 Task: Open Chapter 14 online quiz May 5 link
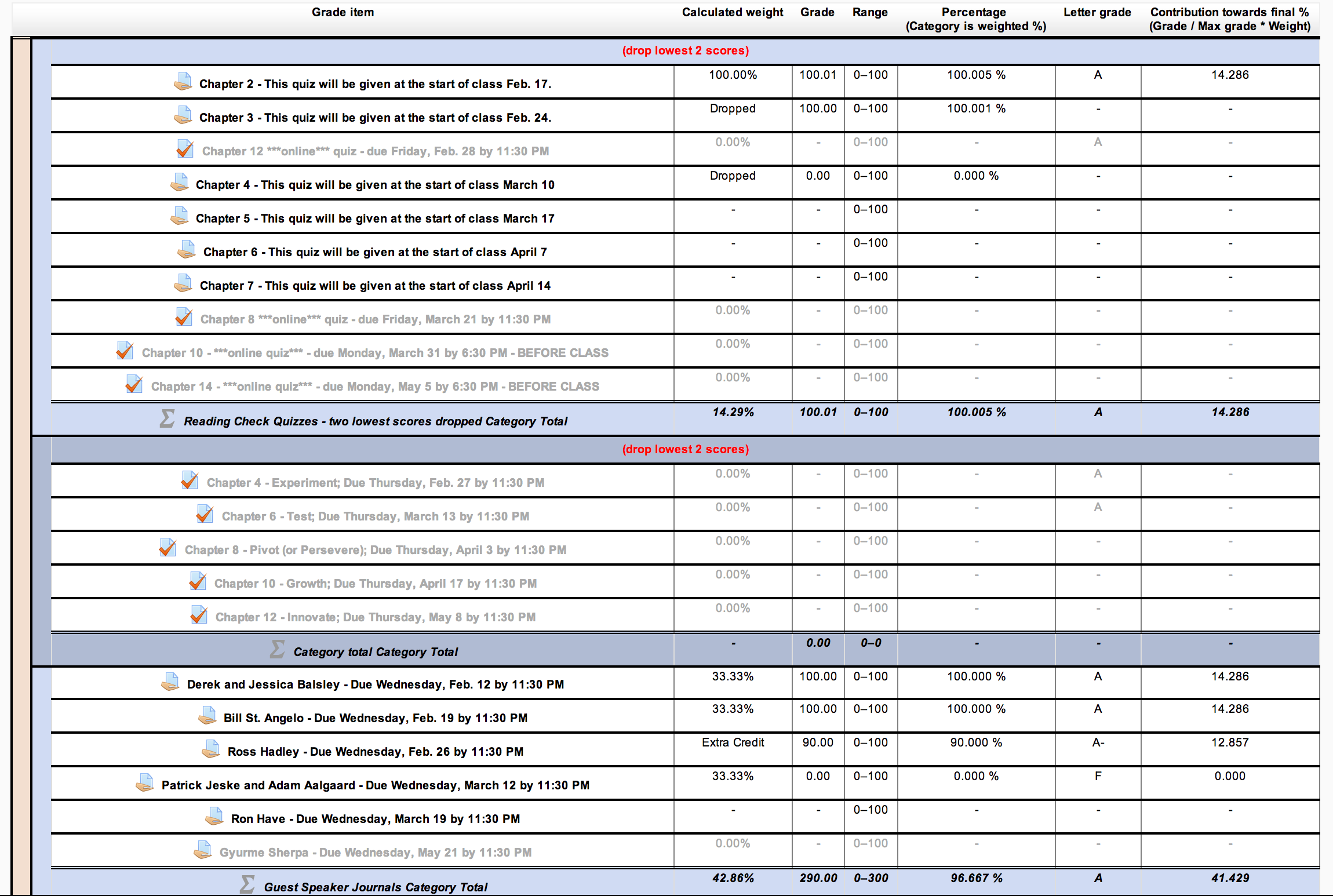(375, 387)
